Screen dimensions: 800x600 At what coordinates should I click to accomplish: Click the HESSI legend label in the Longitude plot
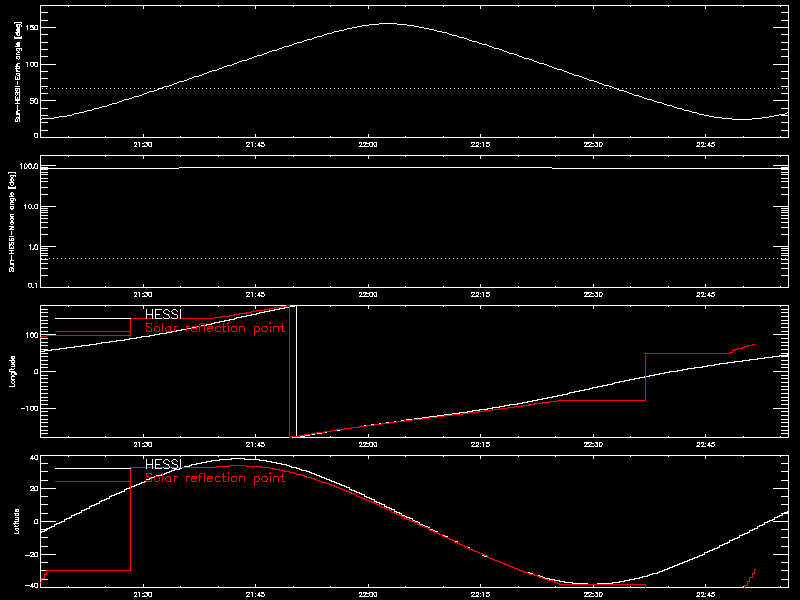[x=163, y=314]
